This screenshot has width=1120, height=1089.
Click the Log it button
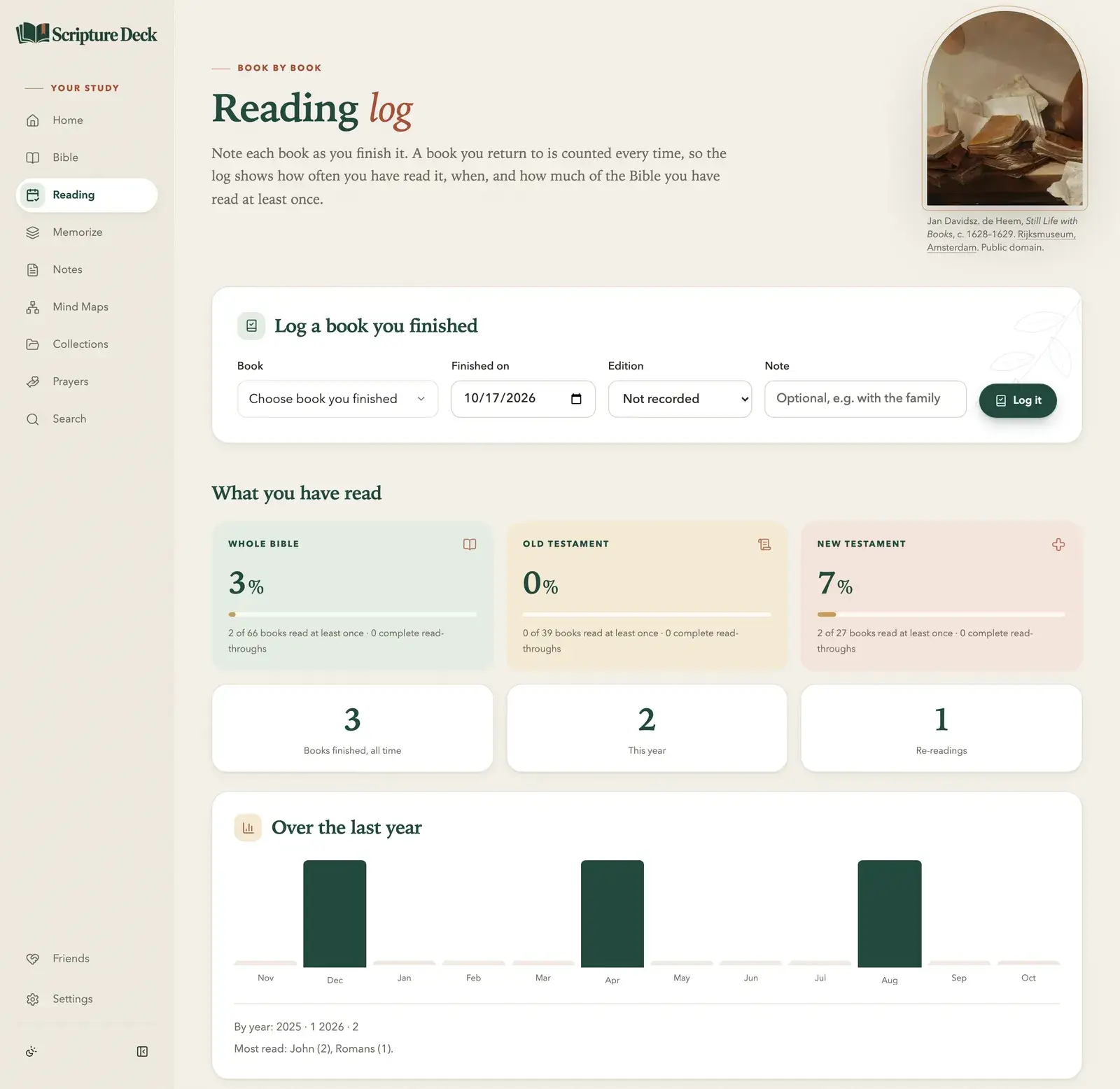pos(1018,400)
